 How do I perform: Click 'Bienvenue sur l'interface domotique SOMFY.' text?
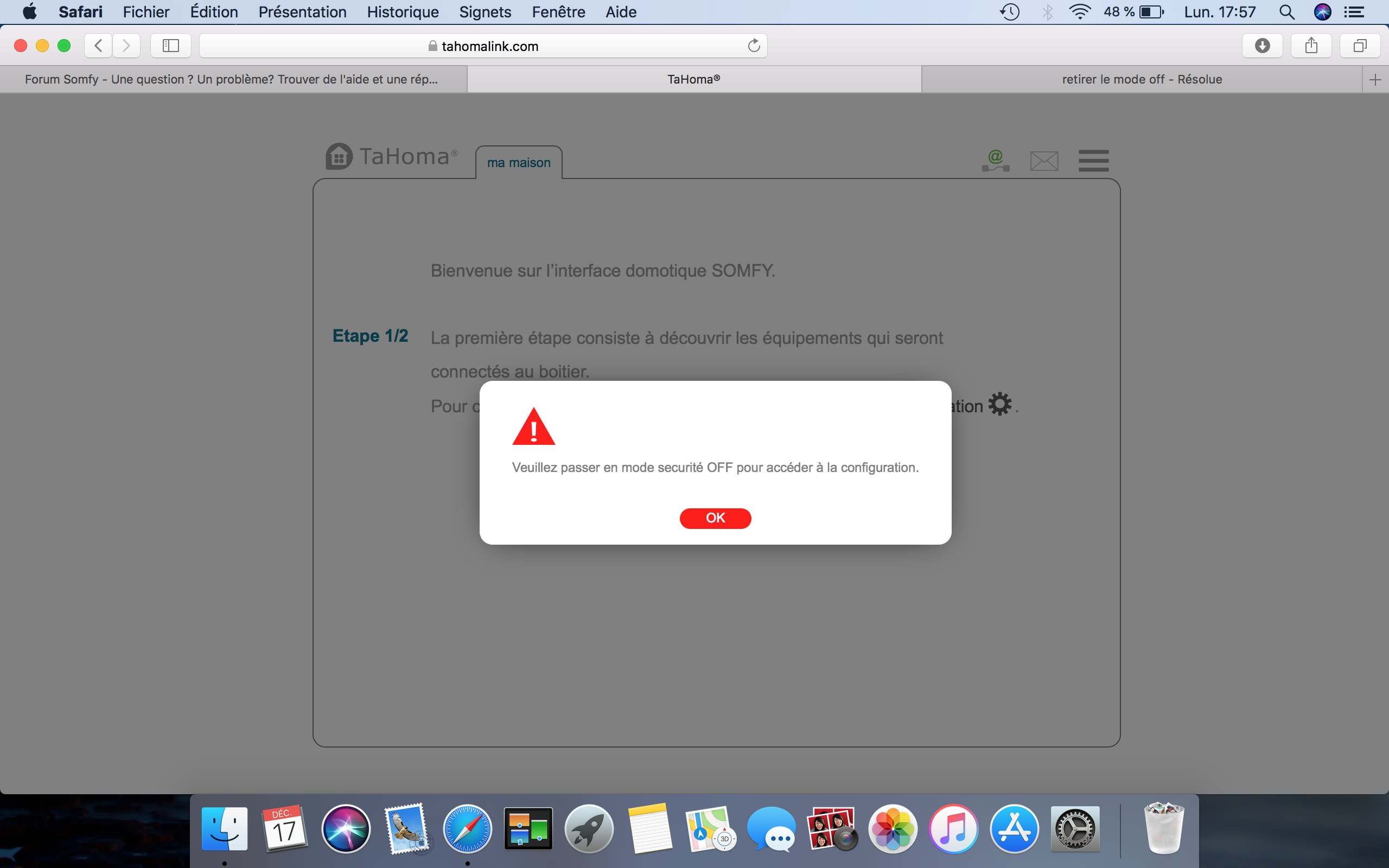[x=603, y=270]
